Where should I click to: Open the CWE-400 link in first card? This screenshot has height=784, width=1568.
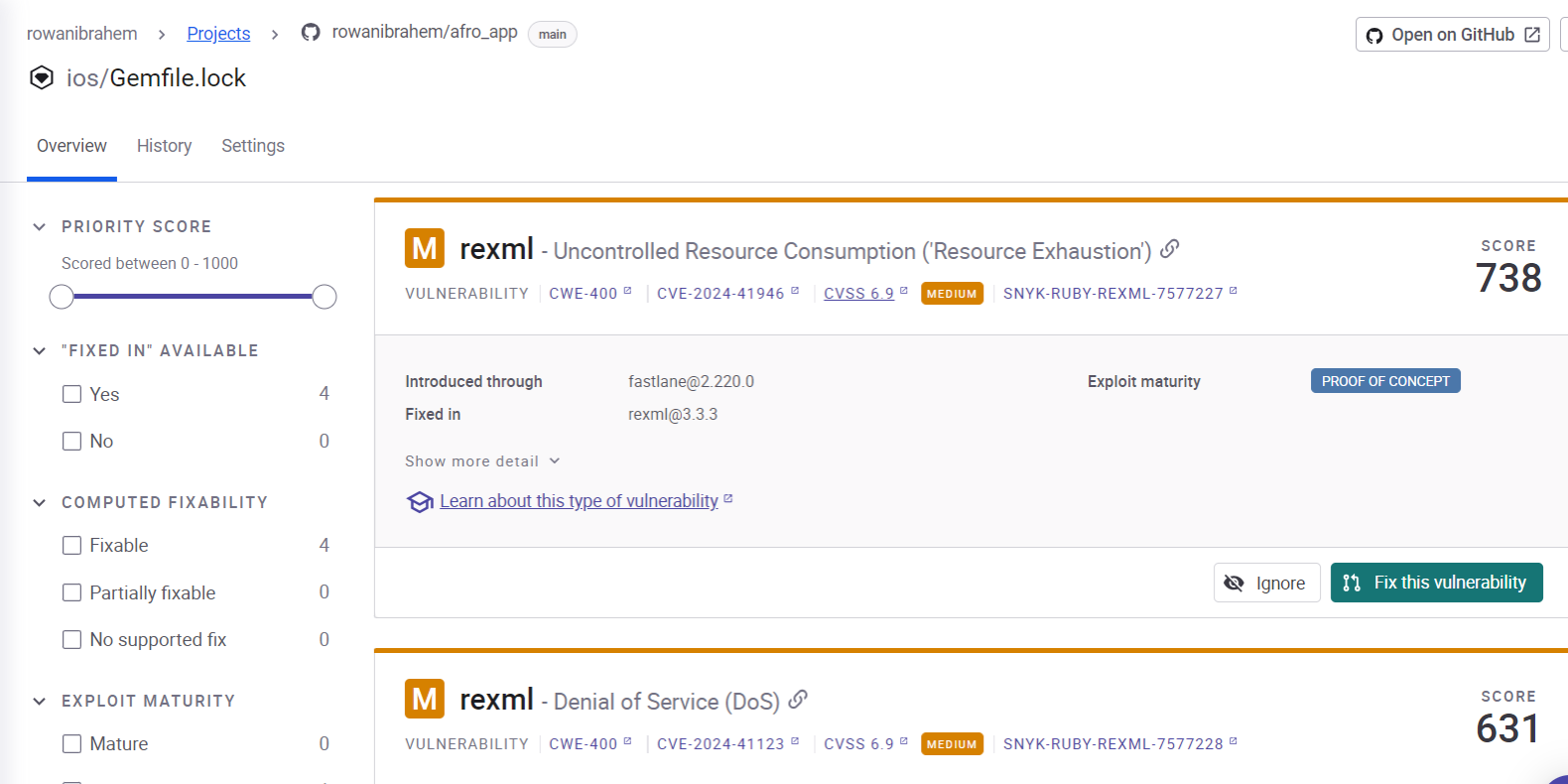(x=584, y=294)
